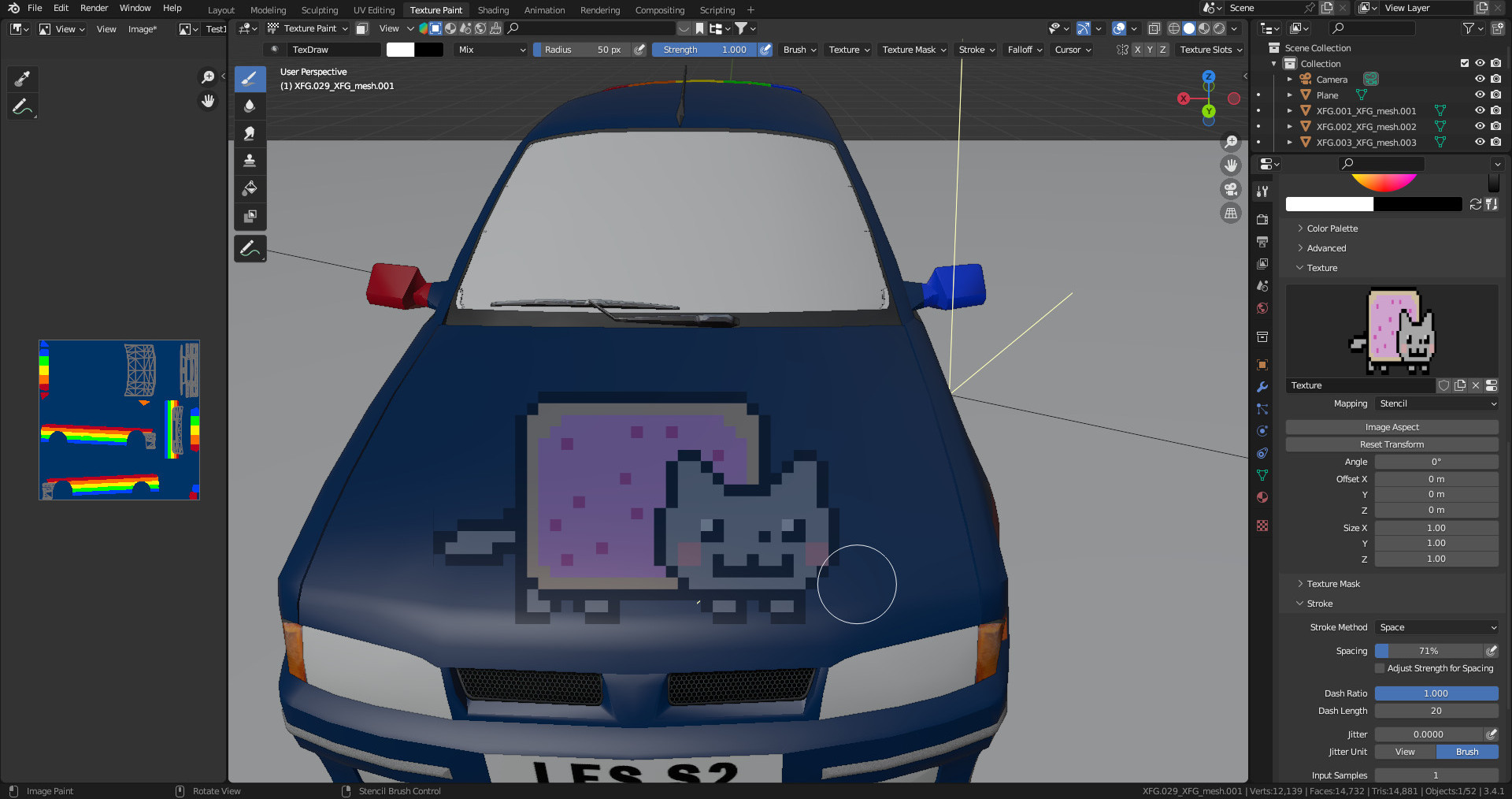
Task: Set Jitter Unit to View
Action: click(x=1406, y=752)
